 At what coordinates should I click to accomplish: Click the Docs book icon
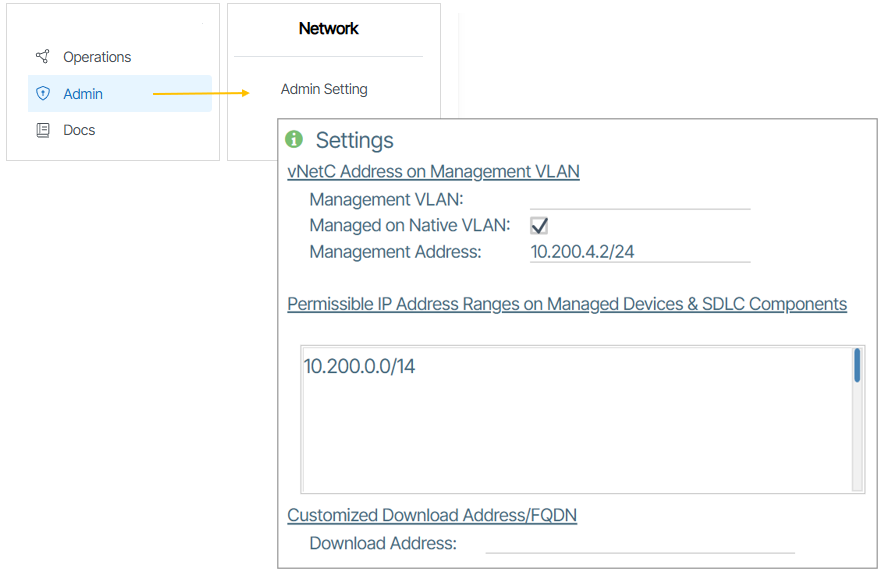[x=42, y=130]
